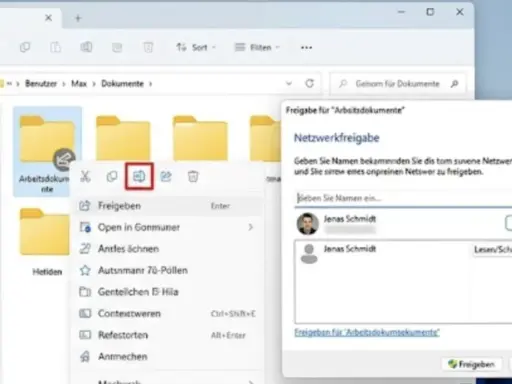Click the Copy icon in the toolbar

coord(25,47)
